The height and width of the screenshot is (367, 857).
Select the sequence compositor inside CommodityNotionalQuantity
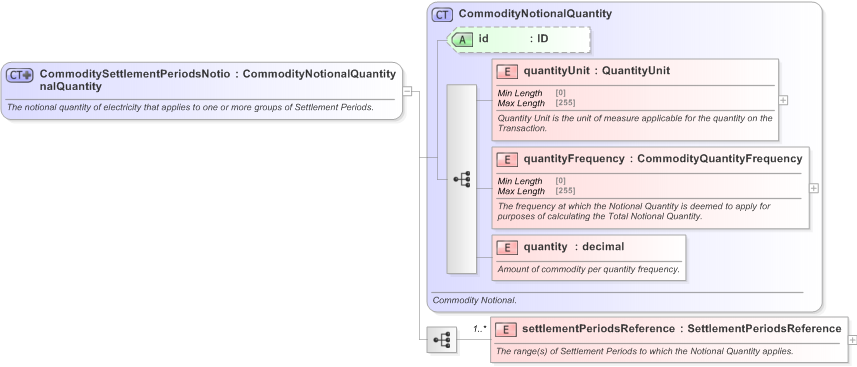pyautogui.click(x=462, y=179)
